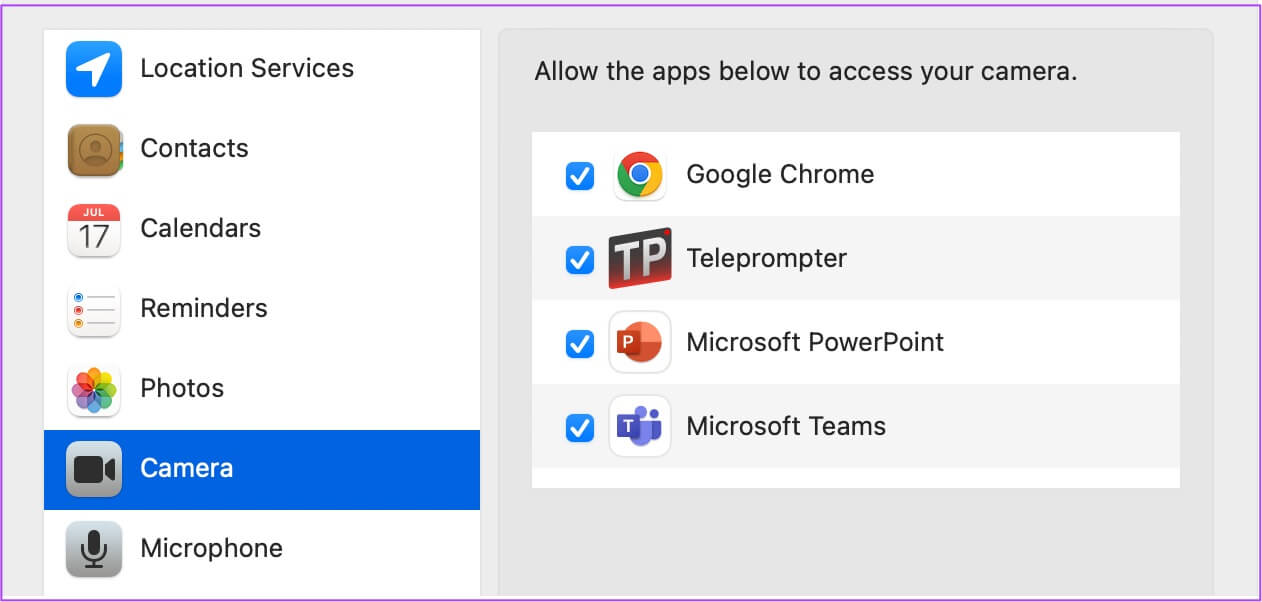
Task: Toggle Microsoft PowerPoint camera checkbox
Action: pos(580,344)
